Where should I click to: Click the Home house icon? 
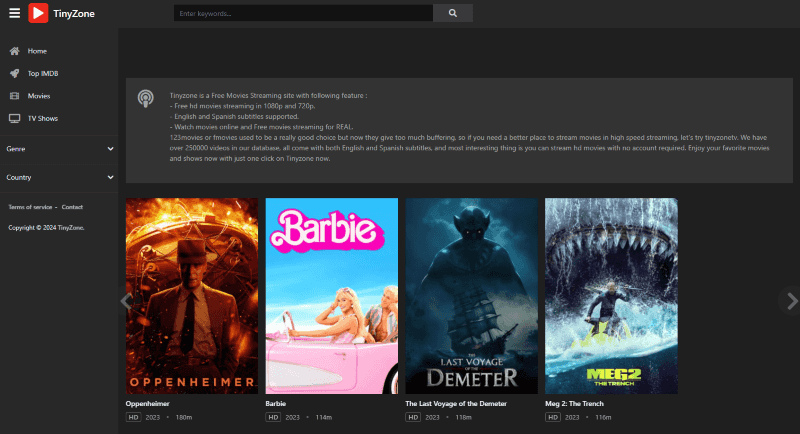pyautogui.click(x=14, y=50)
